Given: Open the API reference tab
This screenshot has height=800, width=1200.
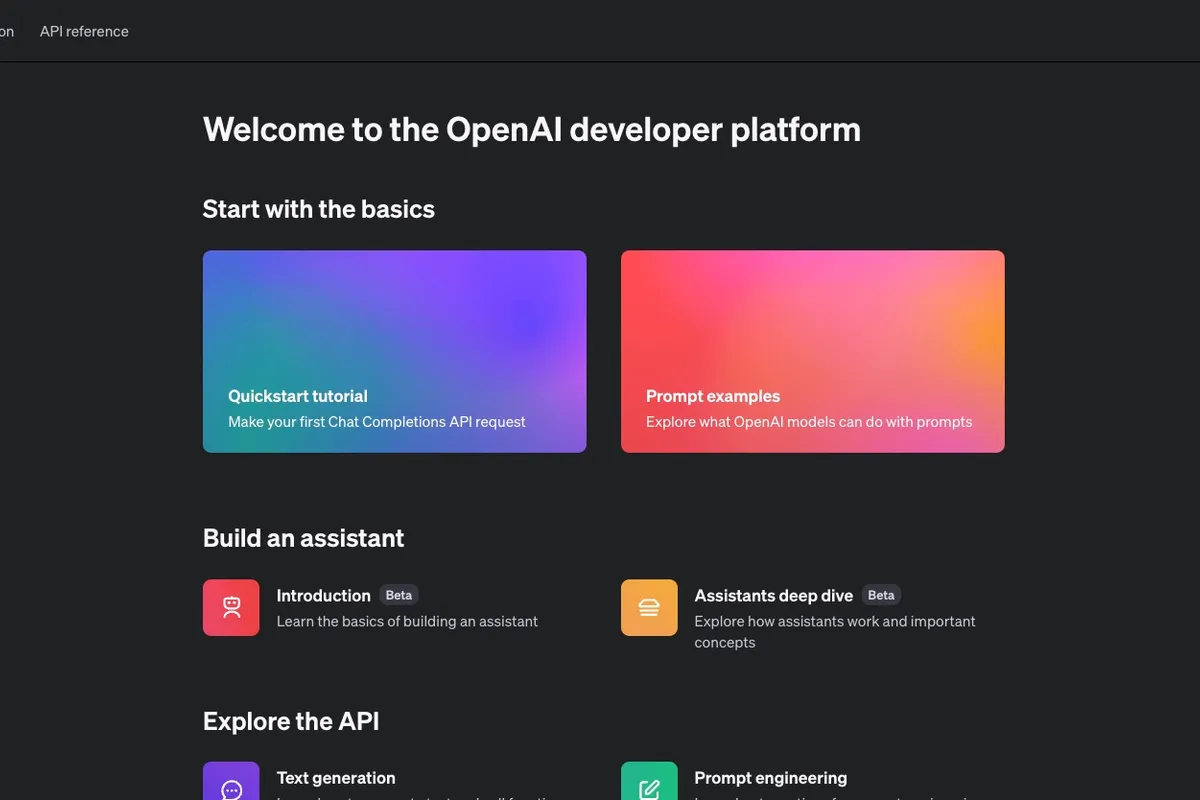Looking at the screenshot, I should tap(84, 31).
